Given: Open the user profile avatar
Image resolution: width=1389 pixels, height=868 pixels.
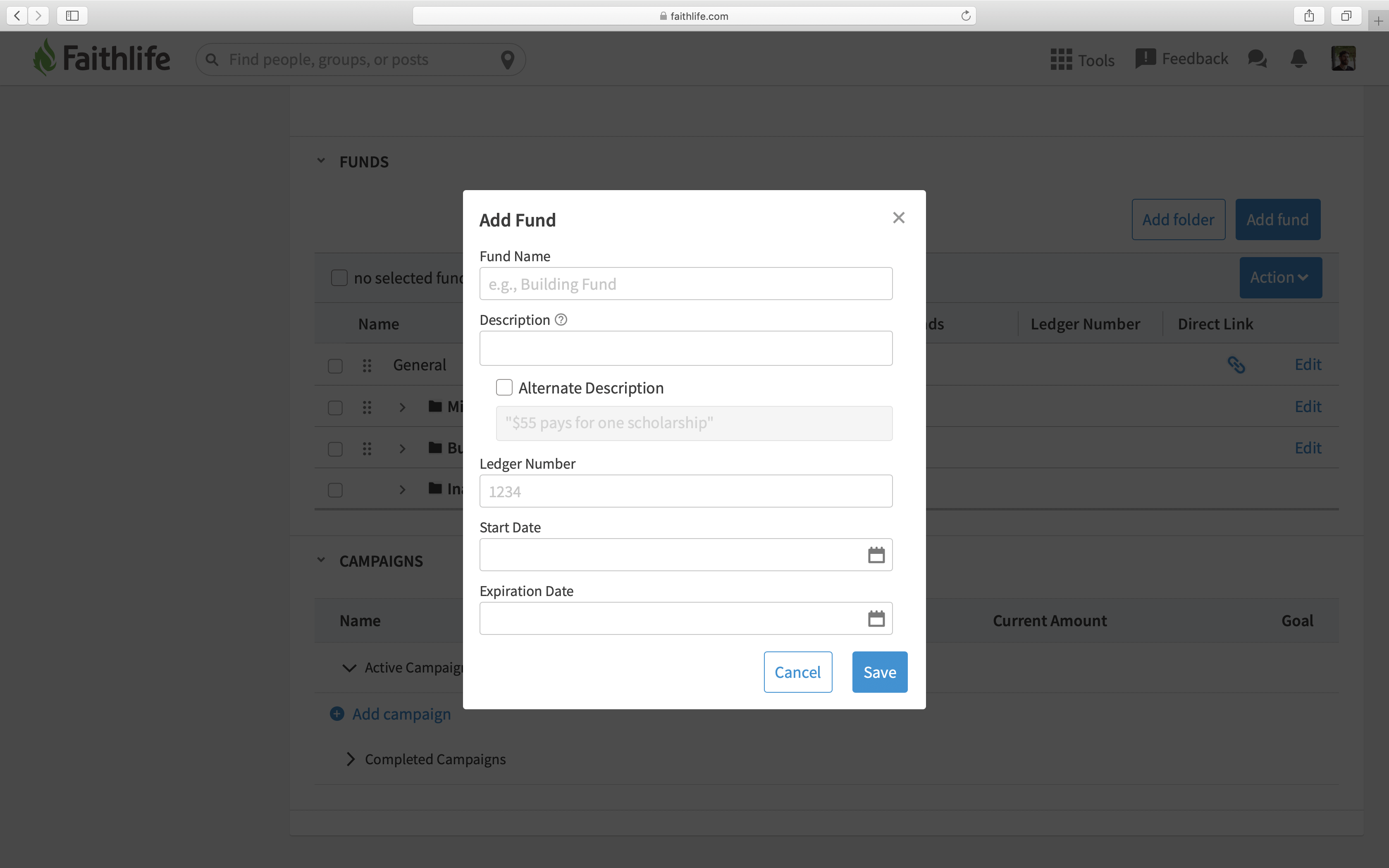Looking at the screenshot, I should [x=1343, y=59].
